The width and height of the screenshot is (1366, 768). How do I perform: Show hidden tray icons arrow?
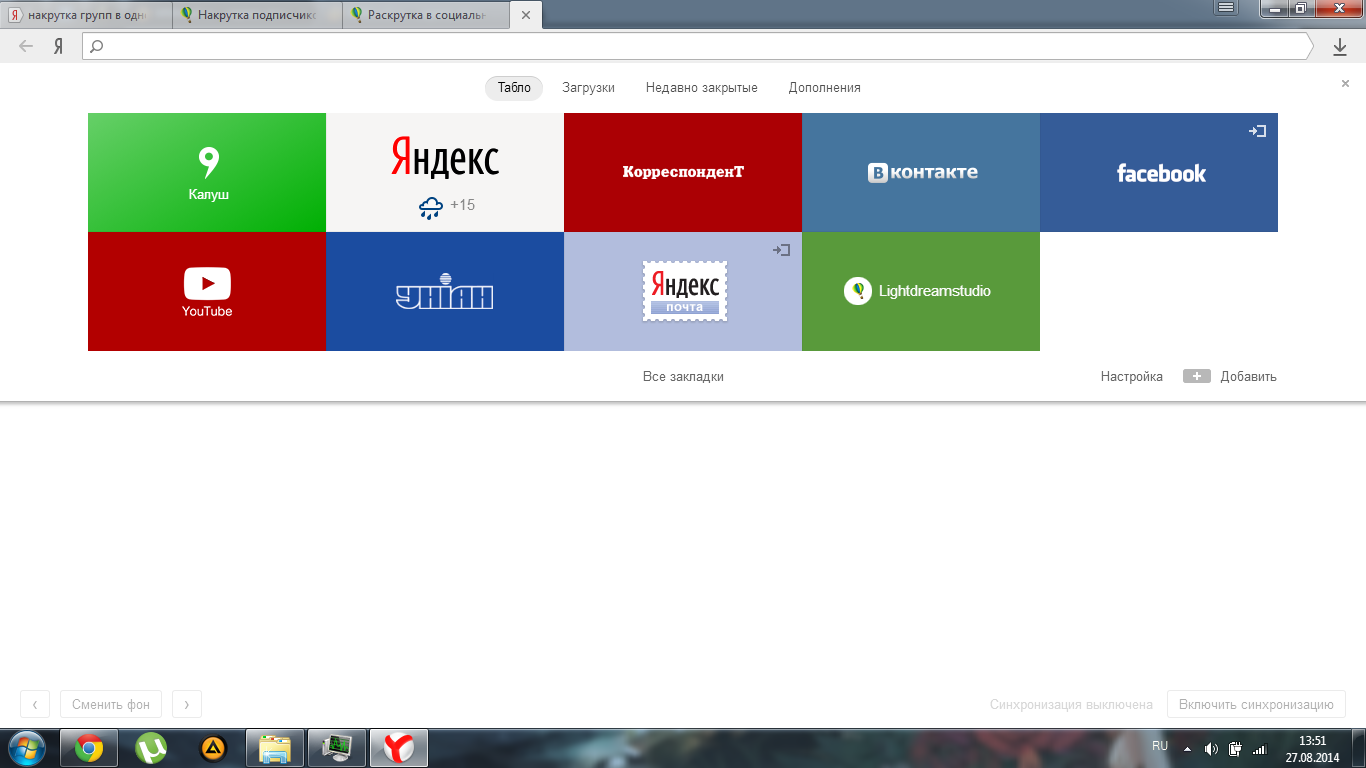coord(1187,749)
